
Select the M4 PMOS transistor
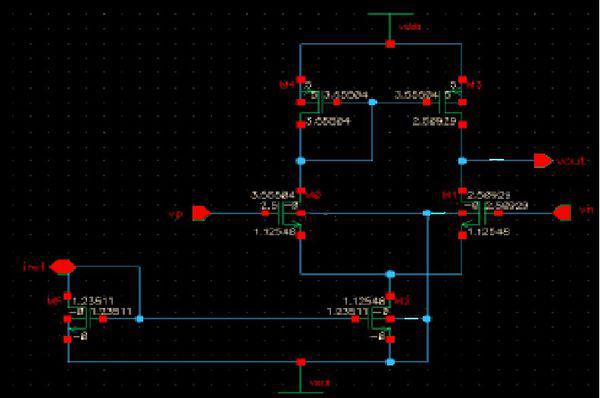pyautogui.click(x=312, y=102)
